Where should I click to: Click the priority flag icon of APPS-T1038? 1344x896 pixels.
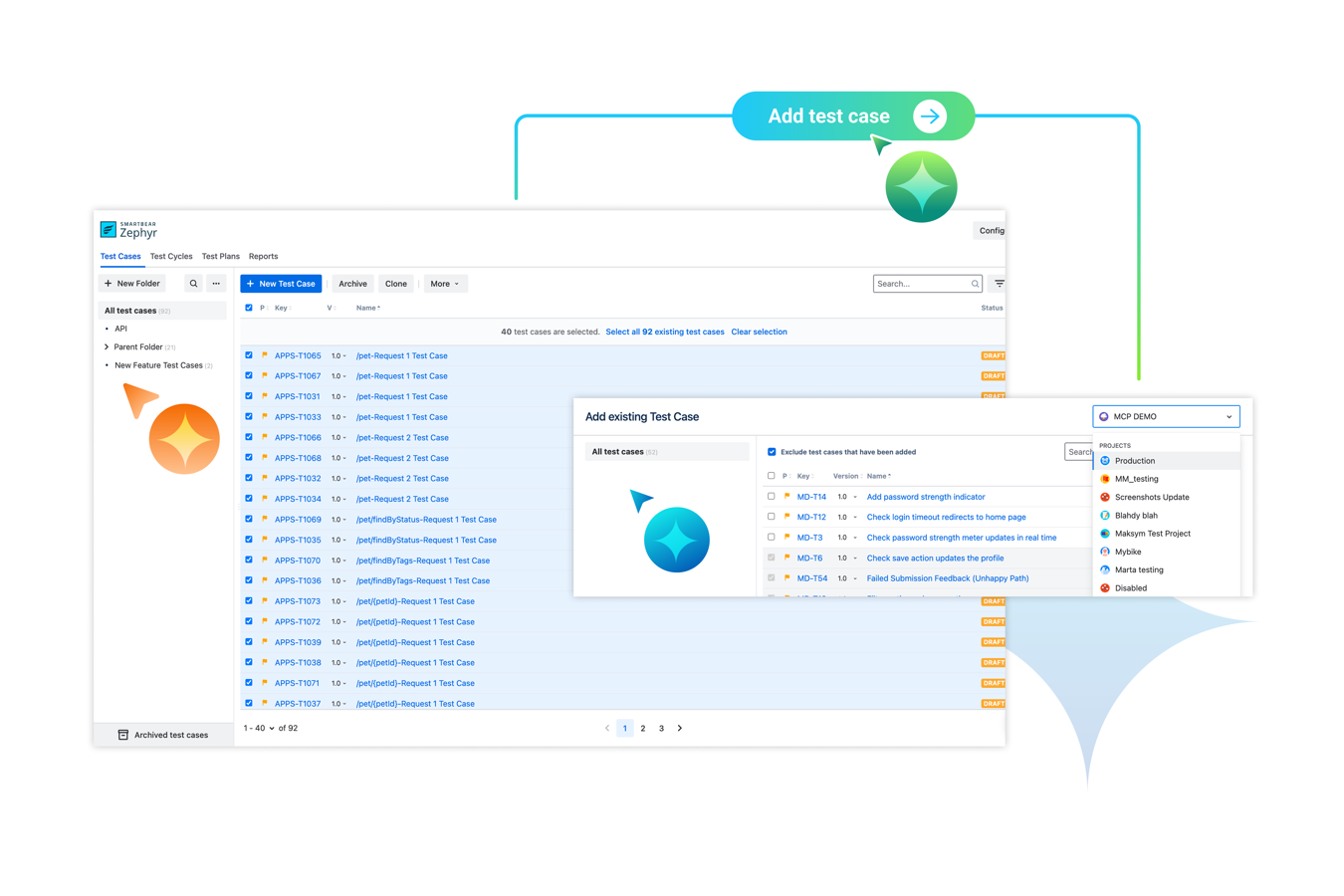click(265, 662)
